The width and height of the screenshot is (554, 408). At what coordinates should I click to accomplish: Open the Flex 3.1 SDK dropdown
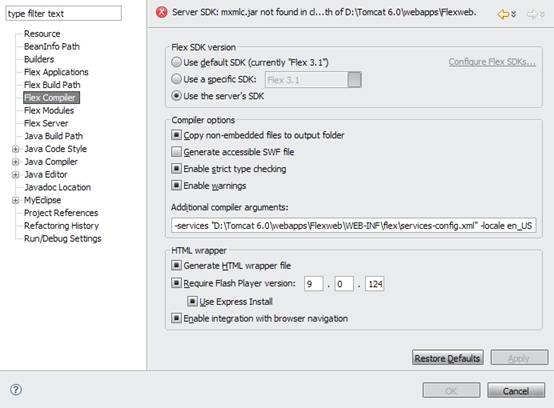[354, 79]
